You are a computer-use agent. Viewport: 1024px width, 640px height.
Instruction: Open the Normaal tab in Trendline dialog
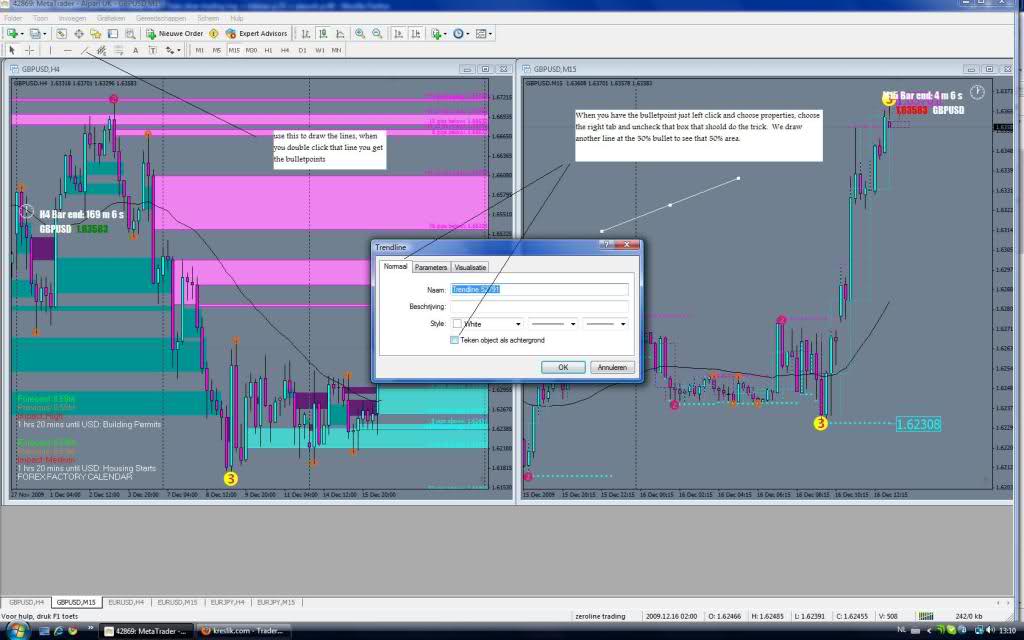[x=395, y=266]
